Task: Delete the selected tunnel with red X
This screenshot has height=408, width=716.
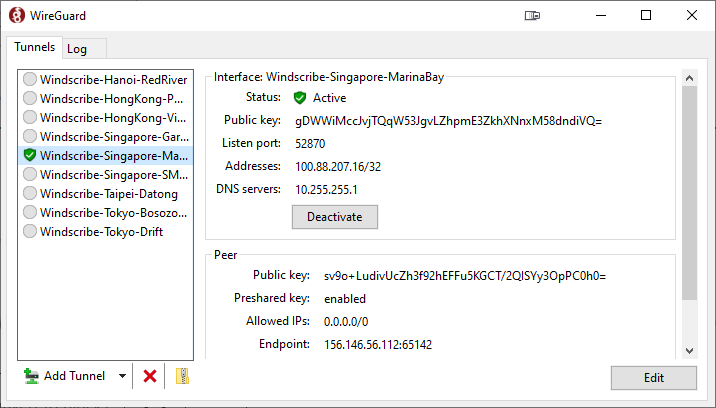Action: click(x=150, y=376)
